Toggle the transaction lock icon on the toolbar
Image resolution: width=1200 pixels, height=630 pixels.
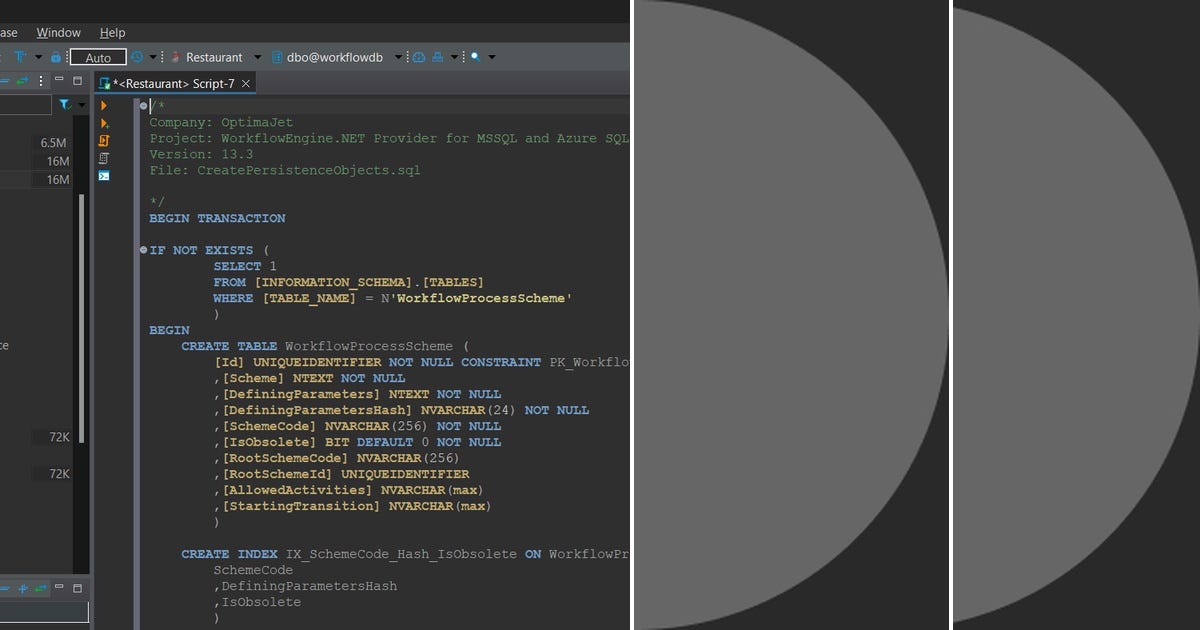click(55, 57)
